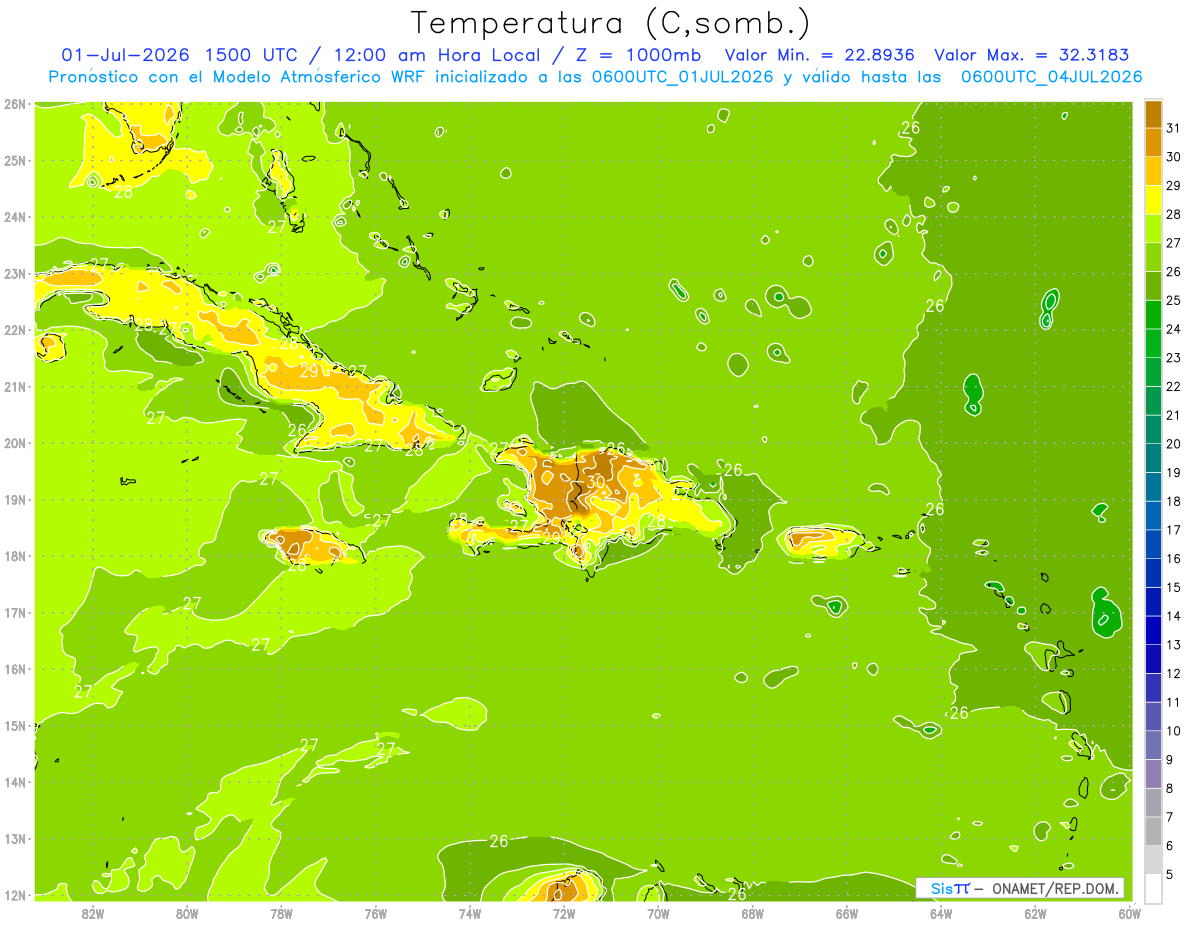Click the legend swatch between 26 and 27

1153,257
